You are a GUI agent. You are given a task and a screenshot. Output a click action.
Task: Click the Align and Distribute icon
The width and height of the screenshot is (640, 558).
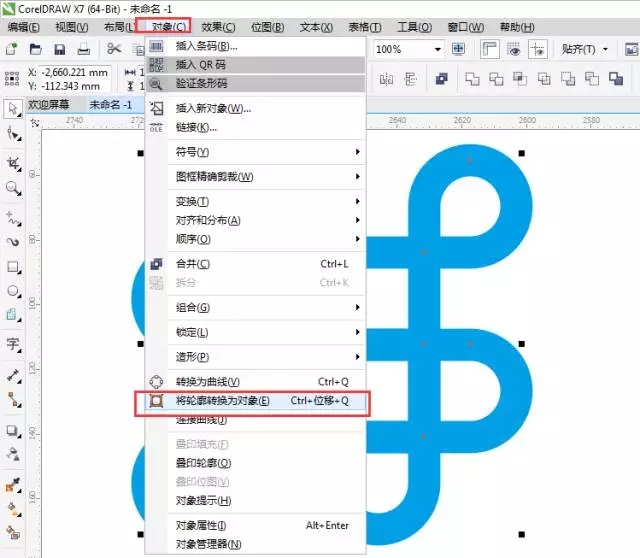(x=410, y=79)
